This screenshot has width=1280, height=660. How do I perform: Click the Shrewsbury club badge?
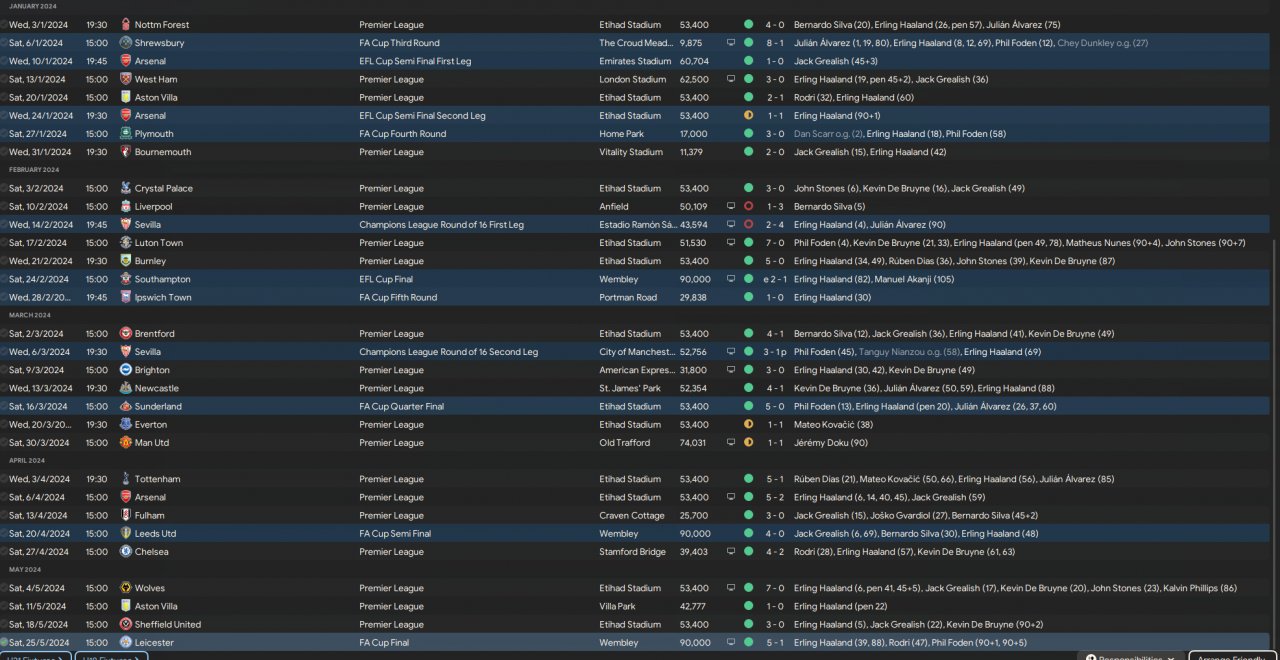pyautogui.click(x=125, y=43)
